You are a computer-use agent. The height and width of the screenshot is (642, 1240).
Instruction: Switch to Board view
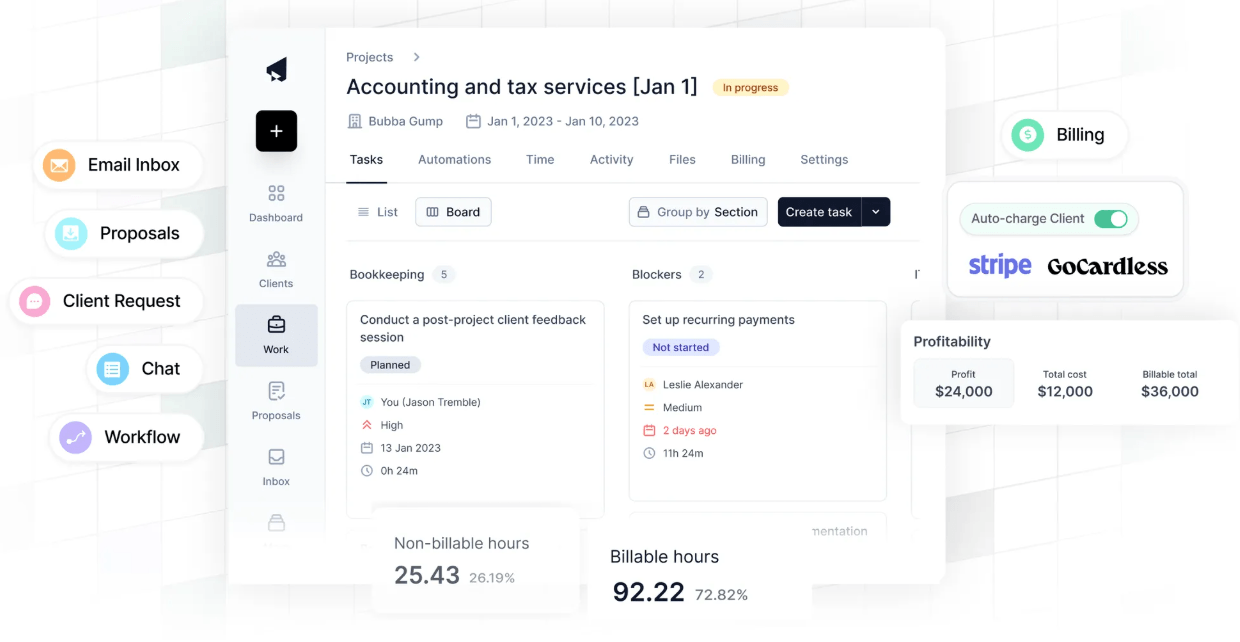click(453, 212)
